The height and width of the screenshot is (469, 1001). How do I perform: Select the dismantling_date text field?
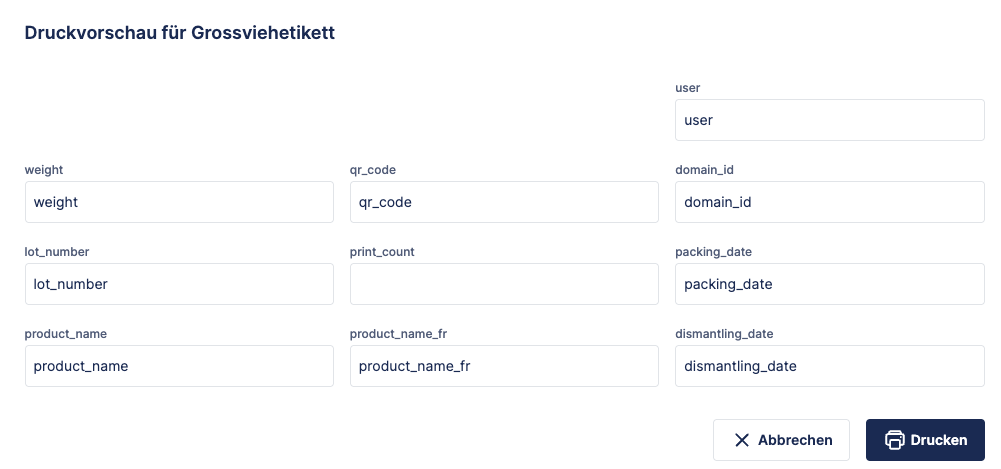pyautogui.click(x=829, y=366)
